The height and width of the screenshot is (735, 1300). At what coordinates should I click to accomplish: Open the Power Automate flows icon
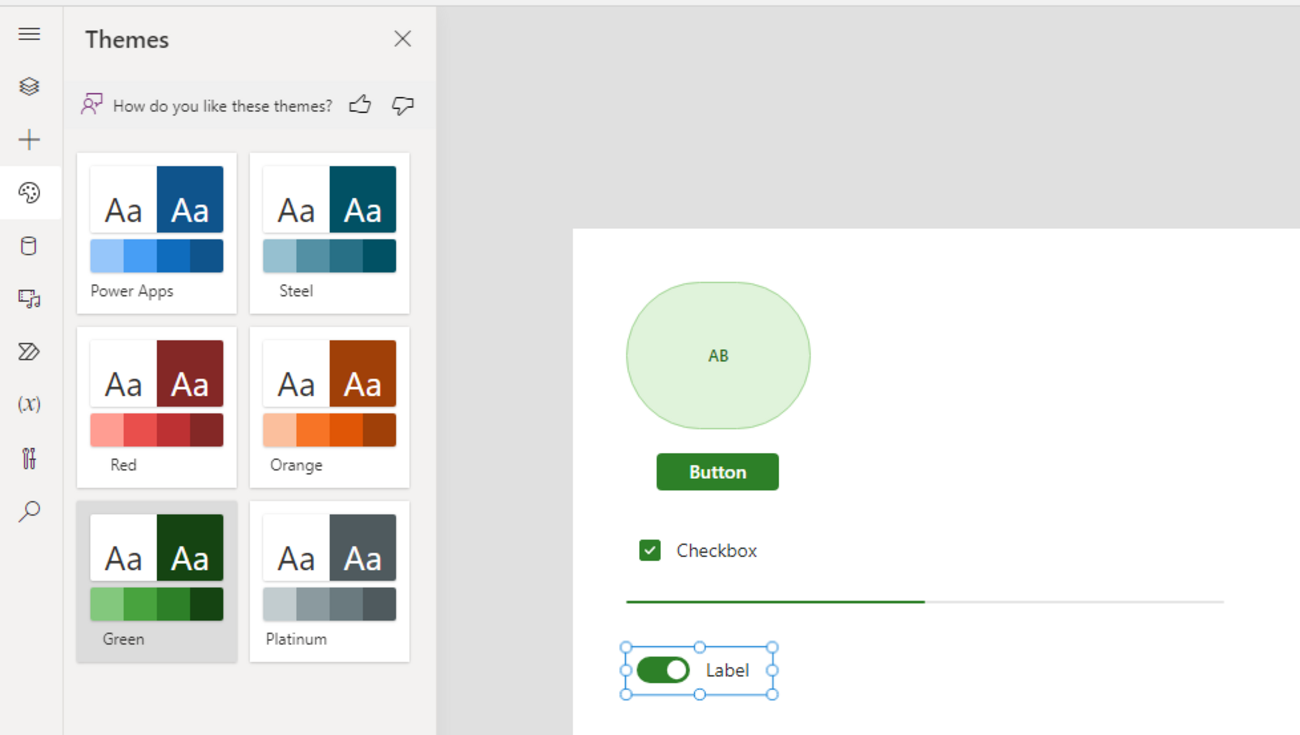coord(29,352)
